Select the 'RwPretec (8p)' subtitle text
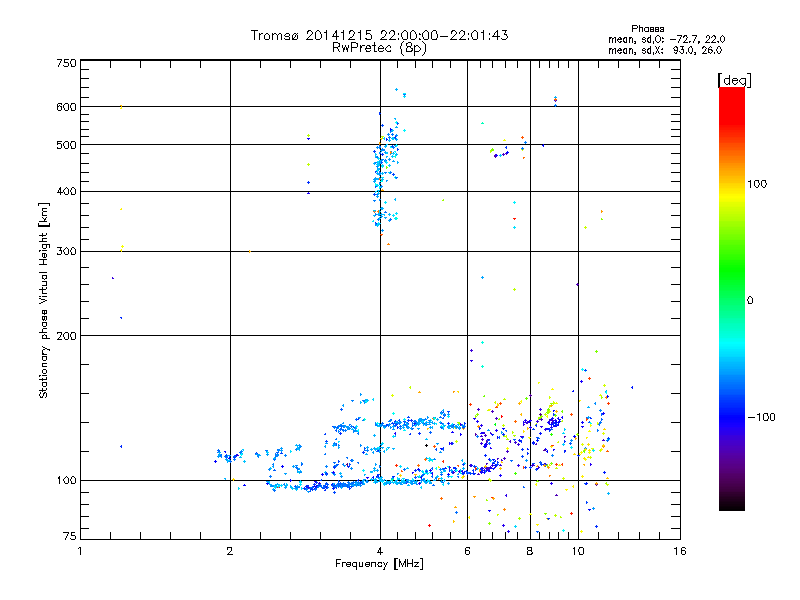The width and height of the screenshot is (800, 600). coord(379,48)
